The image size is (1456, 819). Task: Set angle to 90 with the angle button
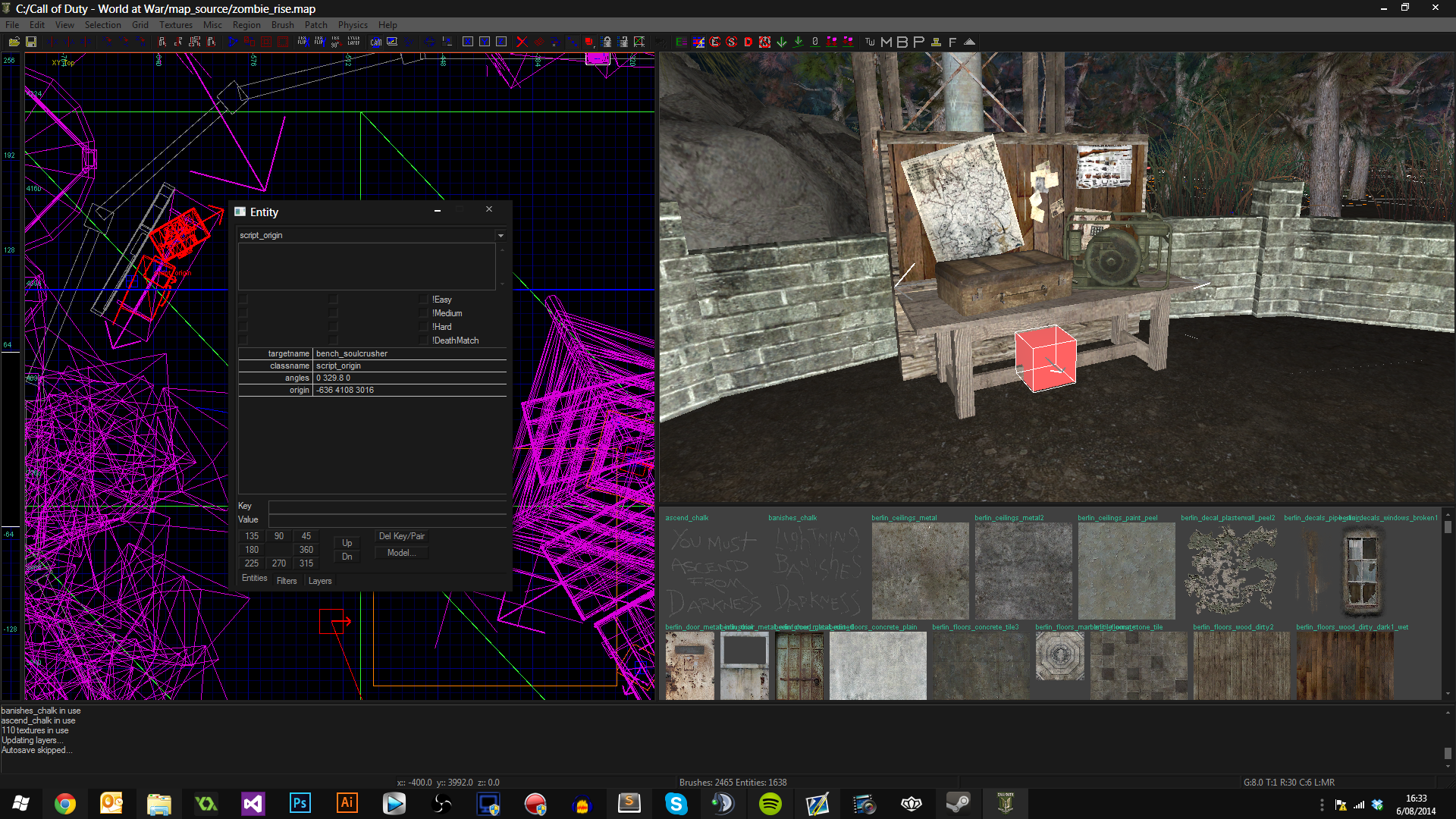(x=279, y=536)
